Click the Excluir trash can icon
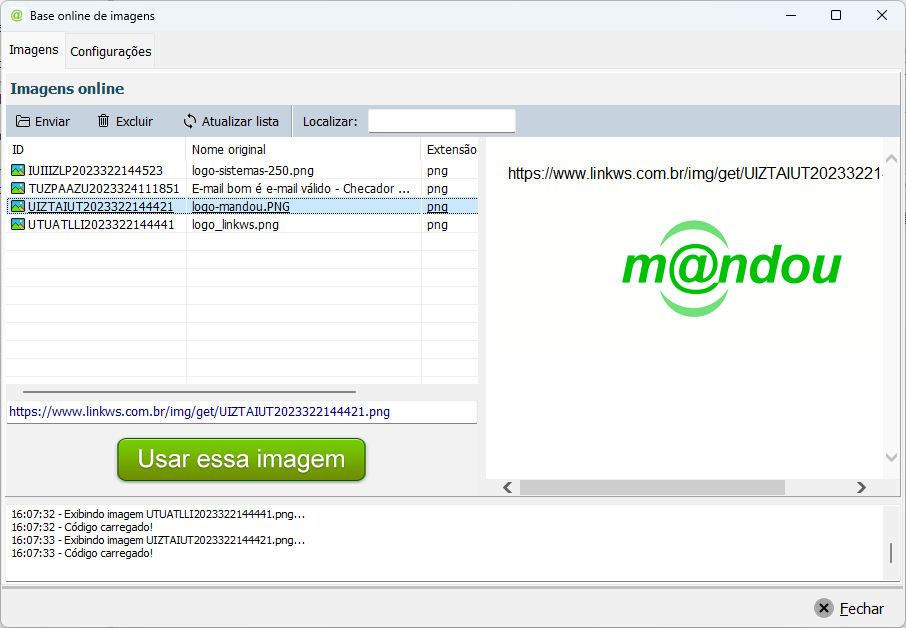The image size is (906, 628). (x=103, y=121)
